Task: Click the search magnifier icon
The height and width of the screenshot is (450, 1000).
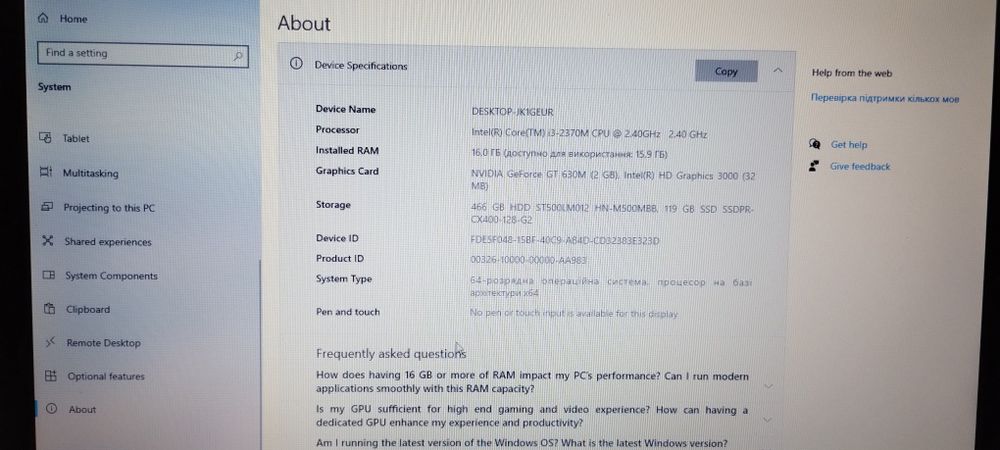Action: [x=238, y=56]
